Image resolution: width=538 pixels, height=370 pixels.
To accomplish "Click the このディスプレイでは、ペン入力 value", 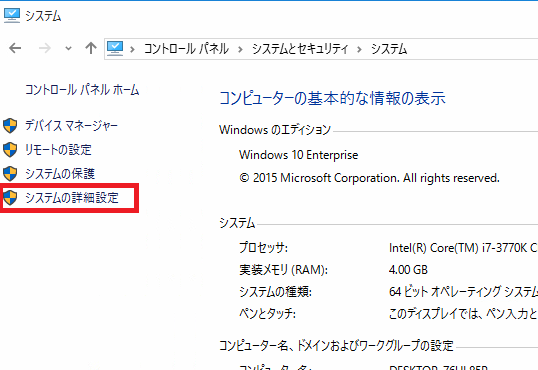I will point(463,313).
